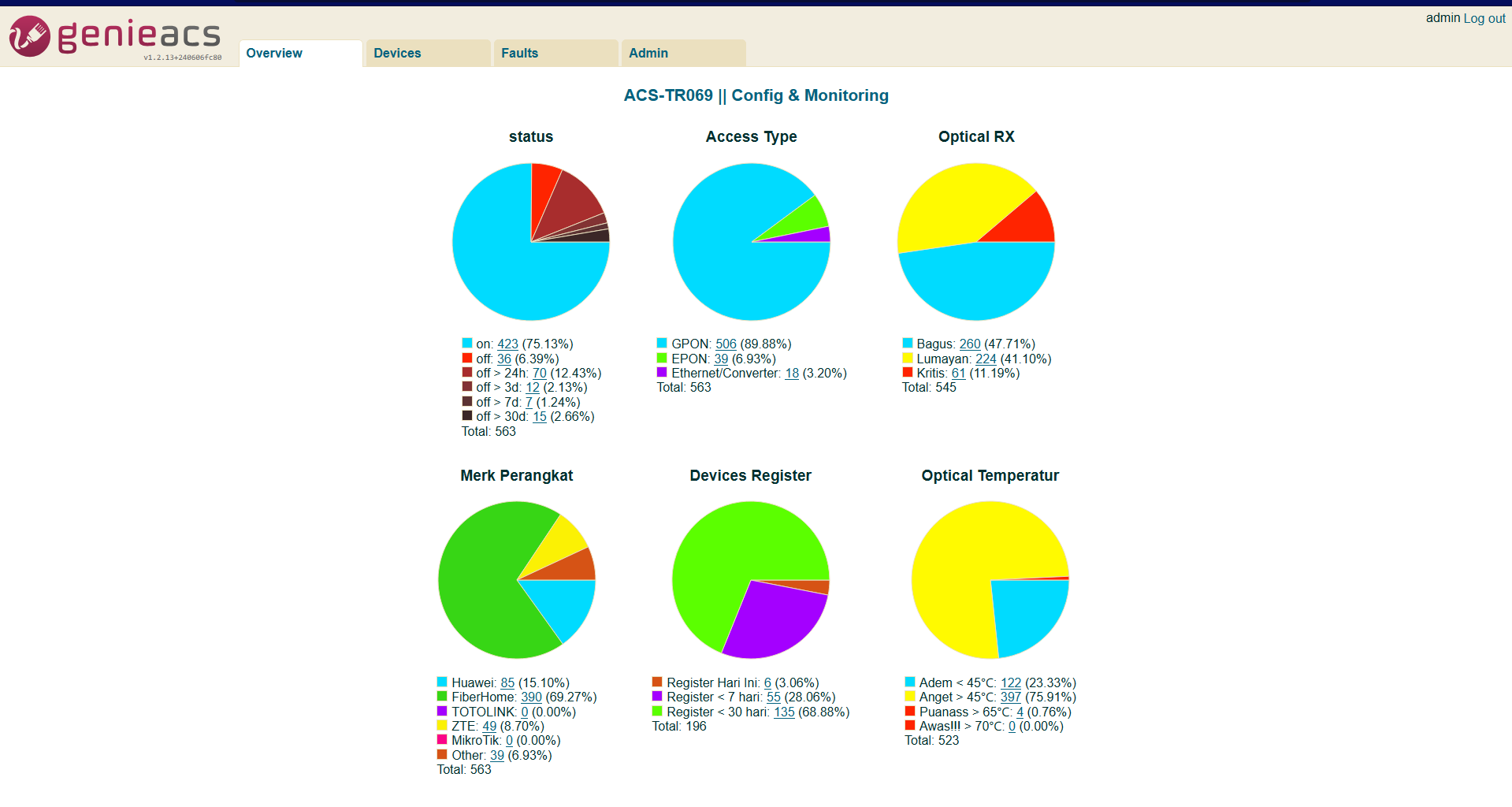Open the 61 Kritis optical RX devices

click(958, 374)
